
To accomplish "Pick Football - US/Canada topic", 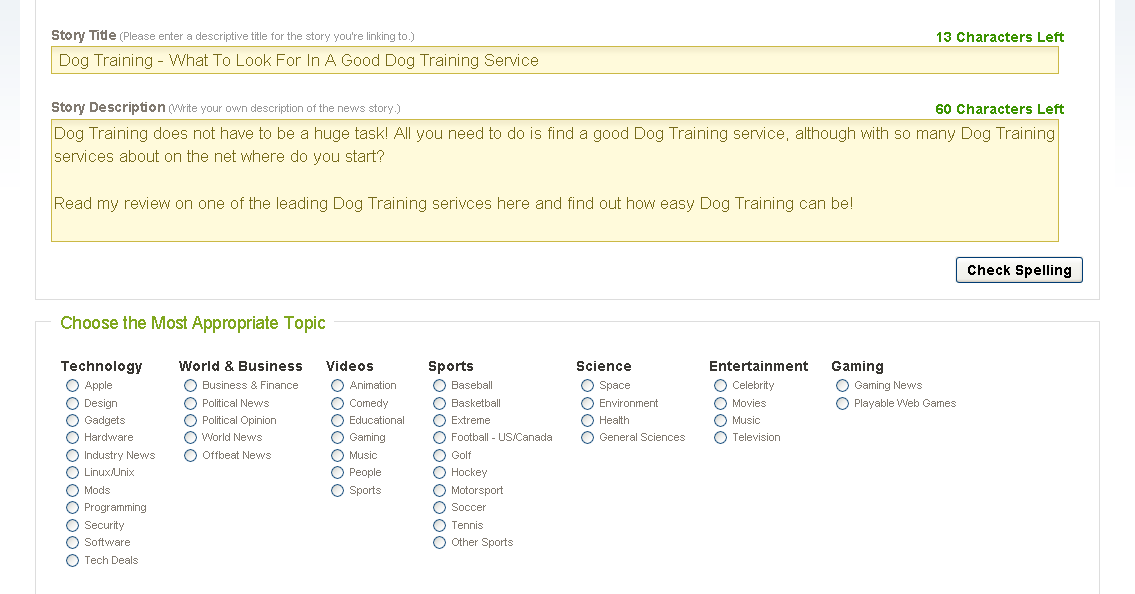I will coord(440,438).
